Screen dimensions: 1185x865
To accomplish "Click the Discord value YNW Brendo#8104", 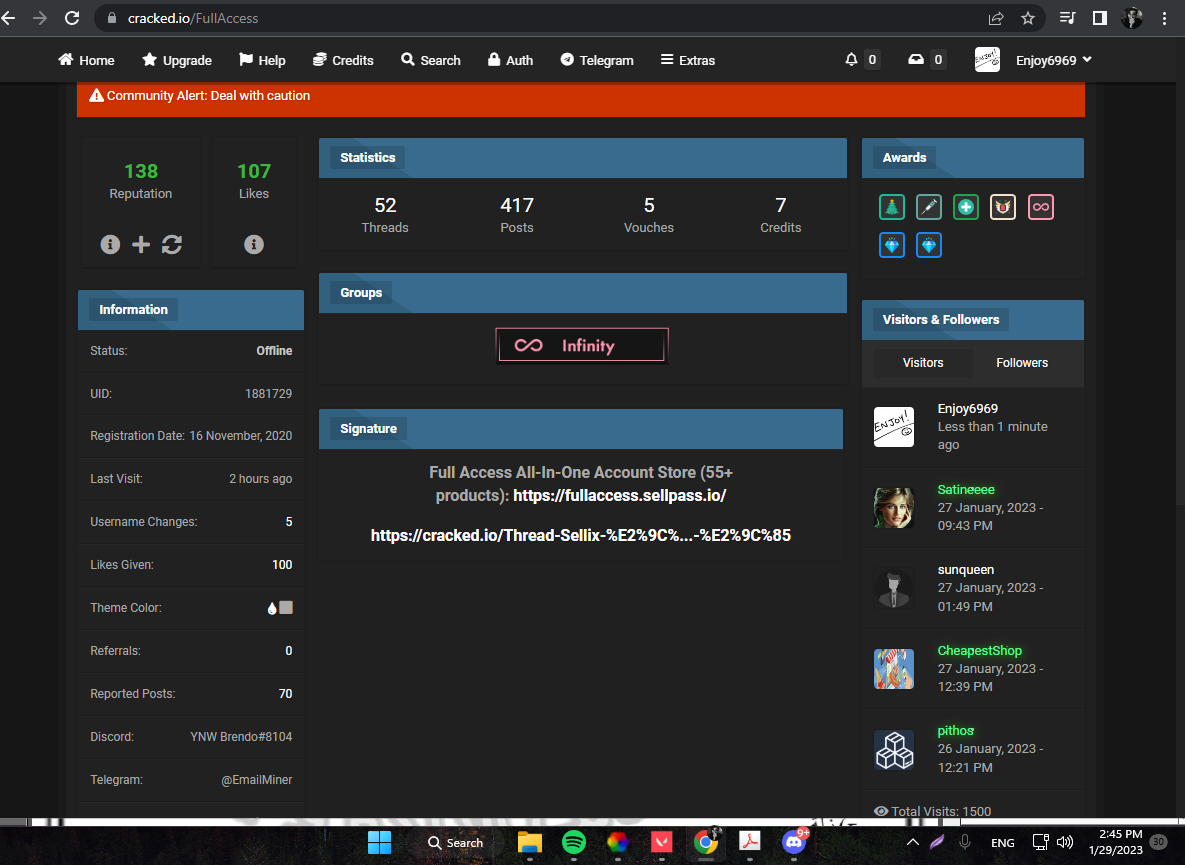I will click(241, 737).
